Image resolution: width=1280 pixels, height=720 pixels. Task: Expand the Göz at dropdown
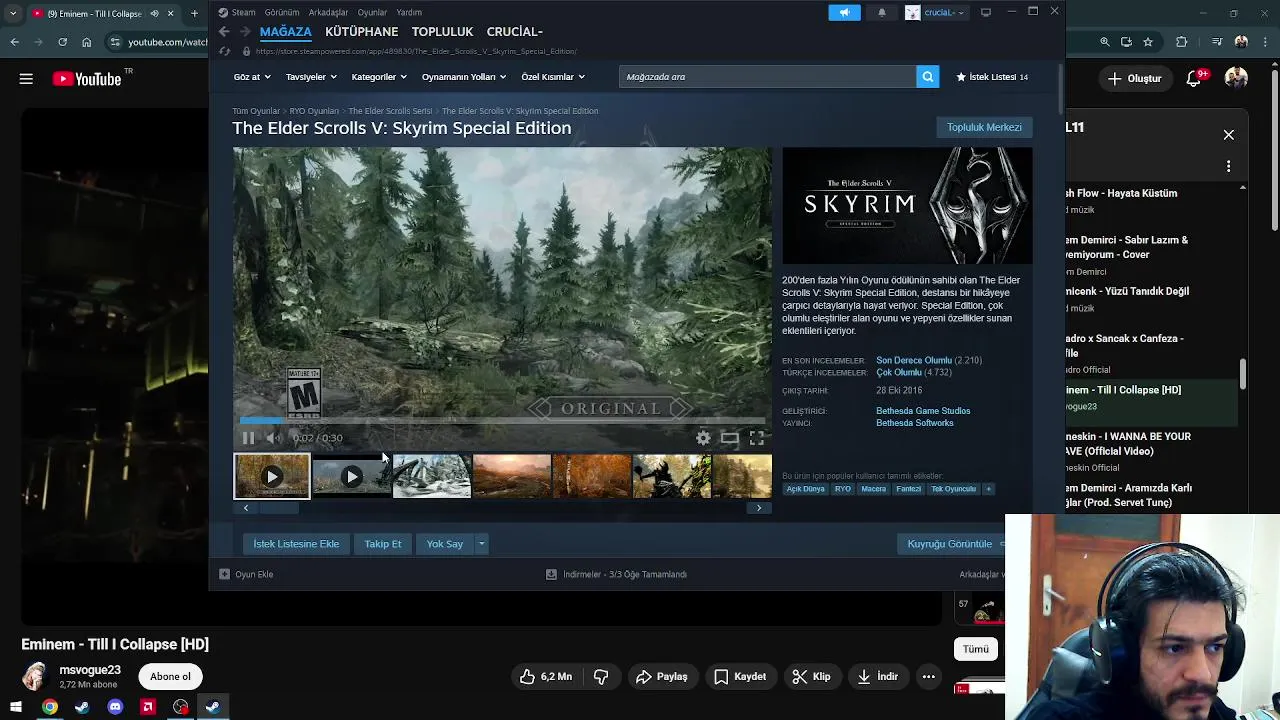(x=250, y=77)
